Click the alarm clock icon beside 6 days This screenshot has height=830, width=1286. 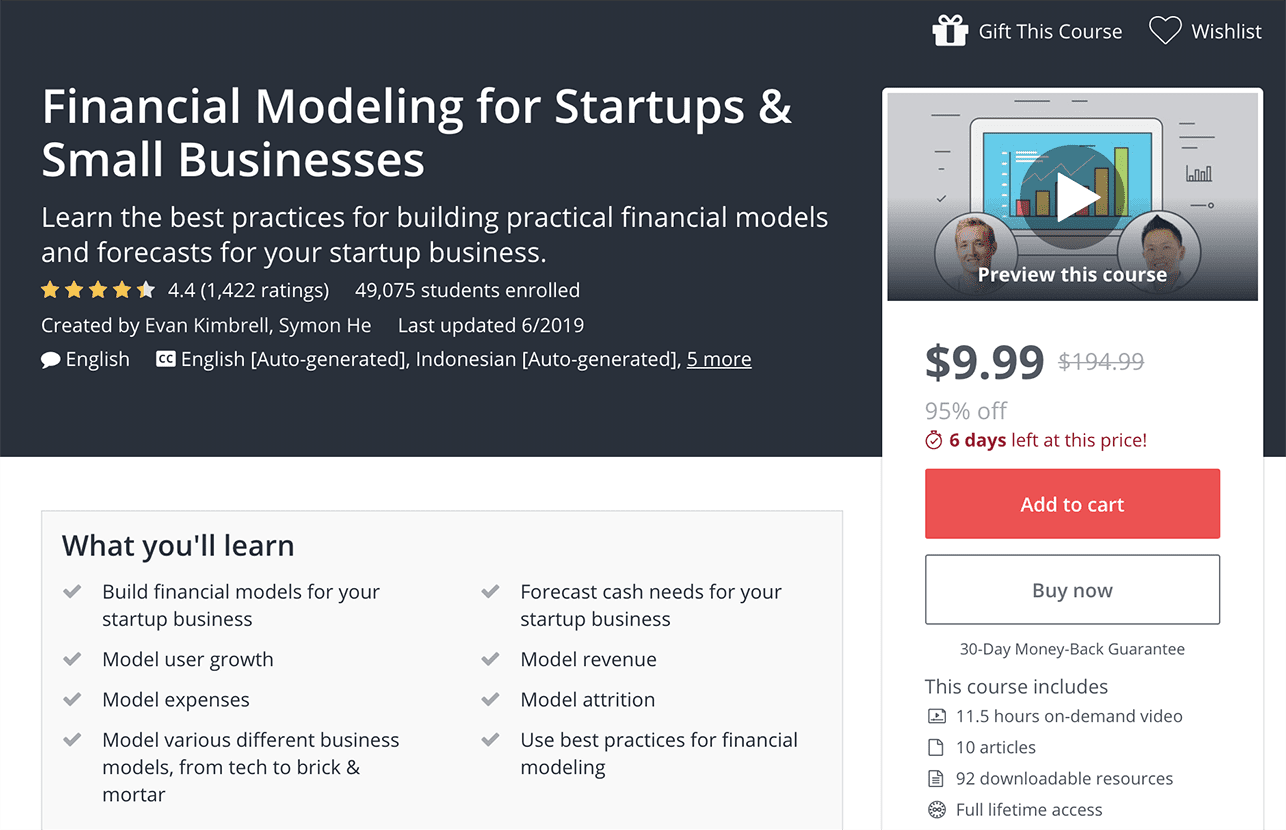[934, 440]
